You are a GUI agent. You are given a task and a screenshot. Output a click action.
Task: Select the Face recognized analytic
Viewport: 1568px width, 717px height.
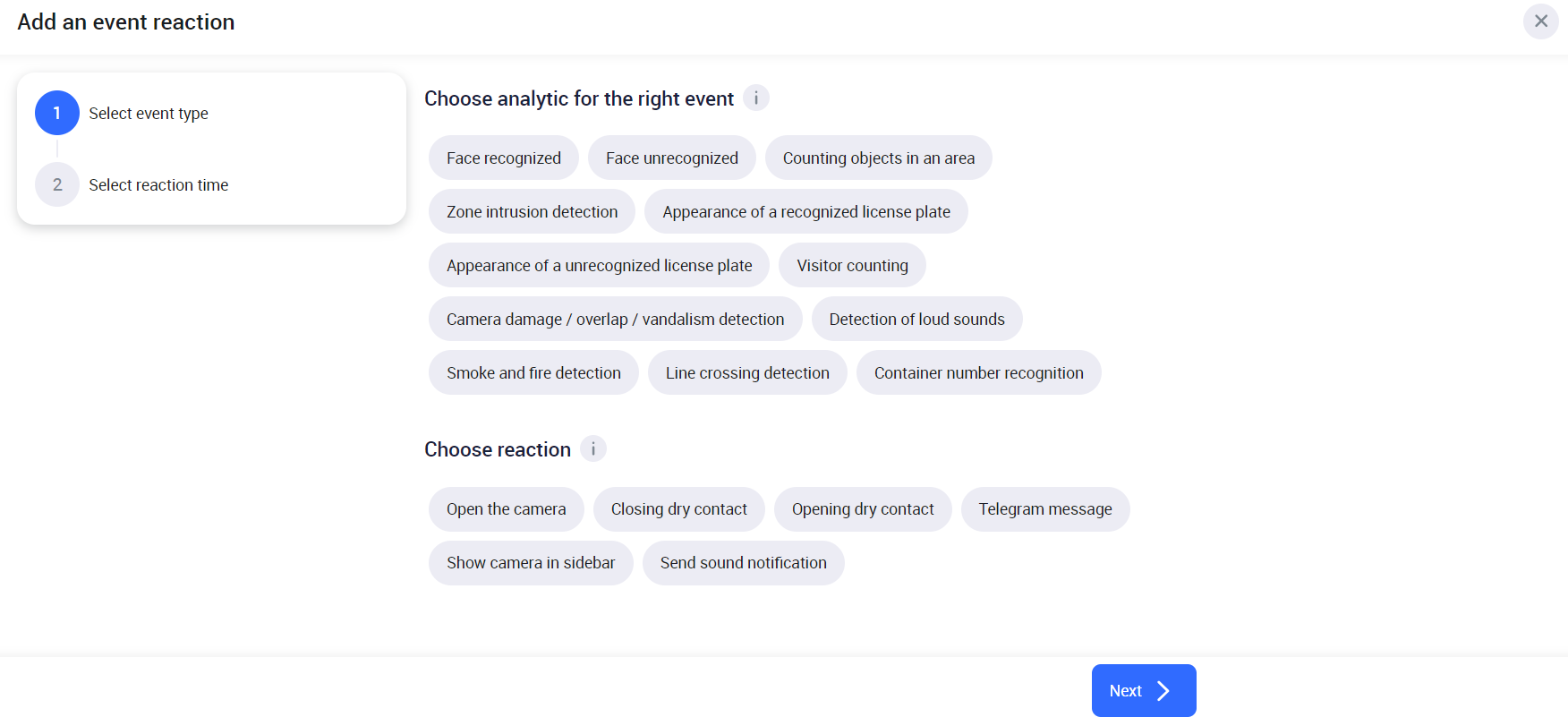503,158
